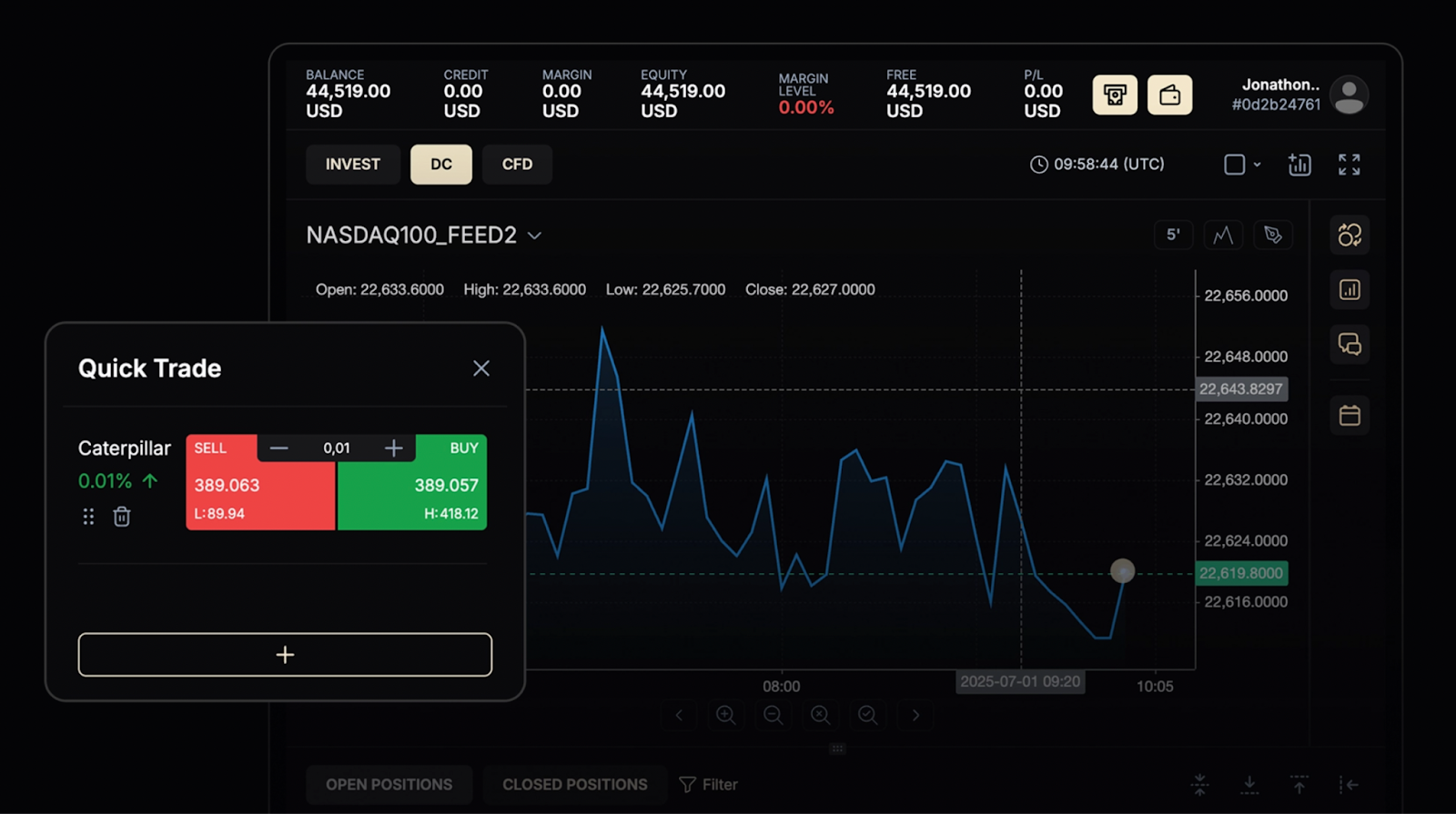
Task: Click the deposit cash icon button
Action: tap(1115, 95)
